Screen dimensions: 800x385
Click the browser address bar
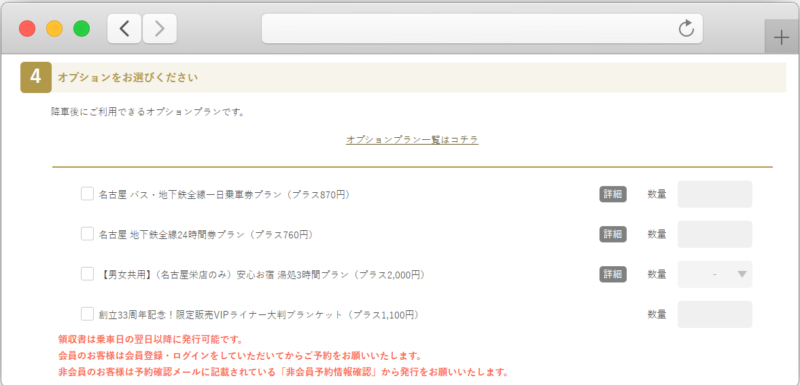coord(482,29)
